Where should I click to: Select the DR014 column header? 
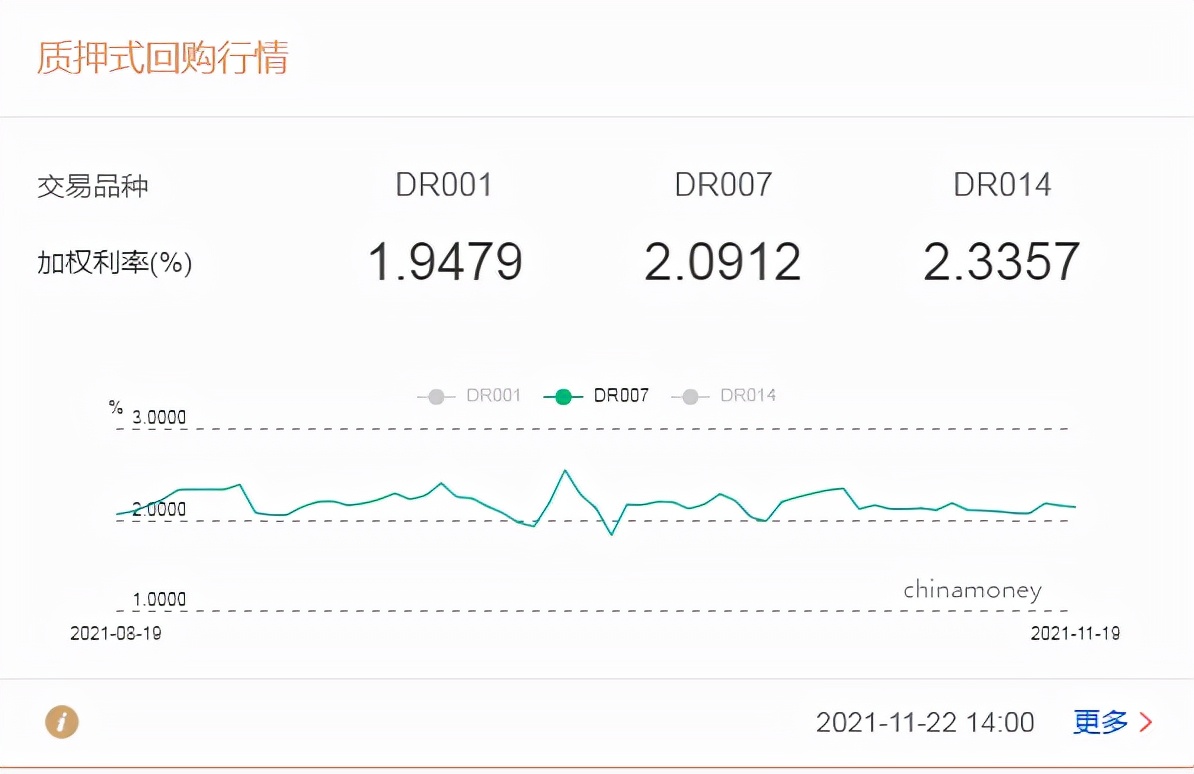point(1001,184)
